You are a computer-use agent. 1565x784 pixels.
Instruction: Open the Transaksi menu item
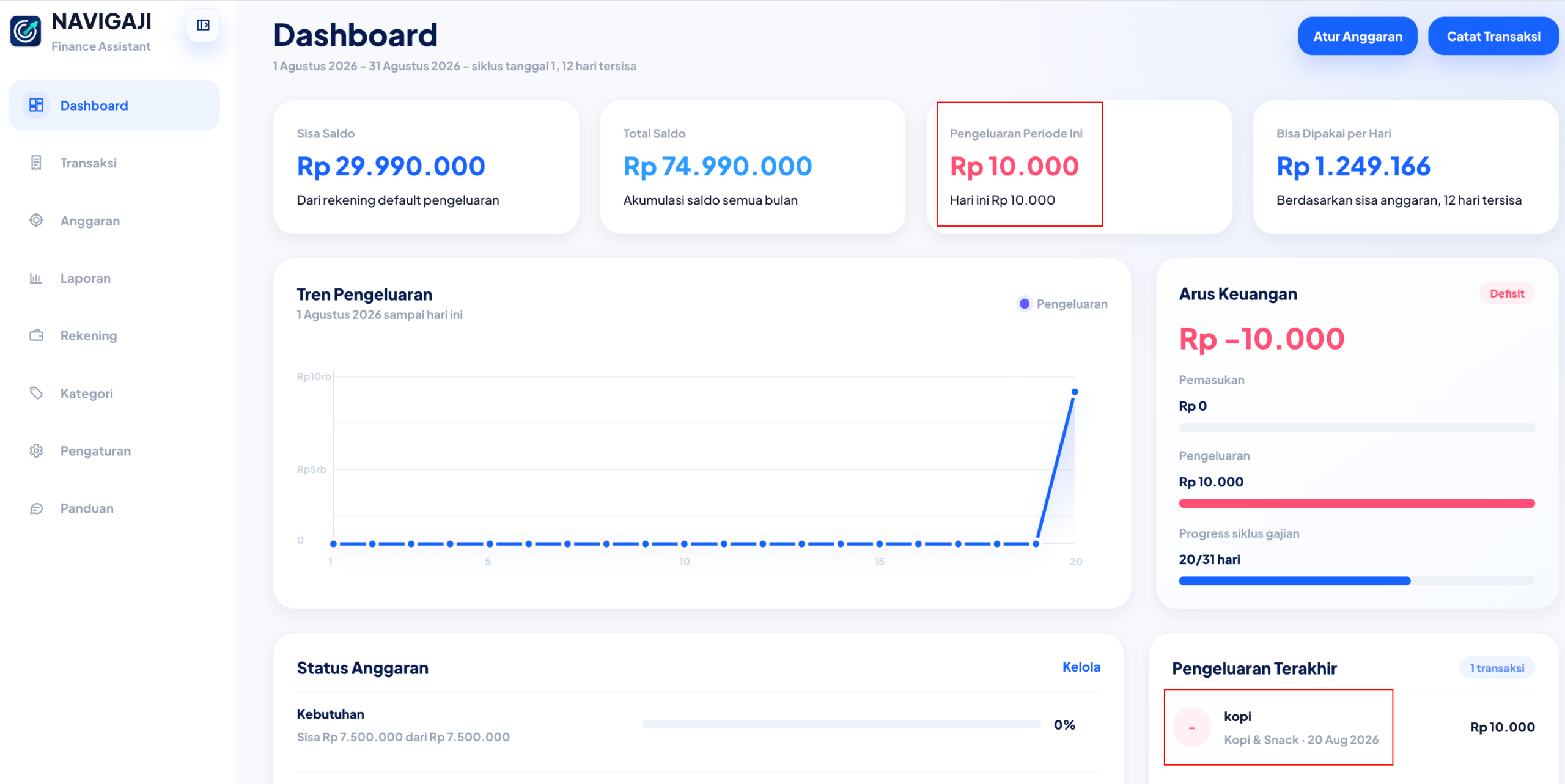pyautogui.click(x=114, y=163)
